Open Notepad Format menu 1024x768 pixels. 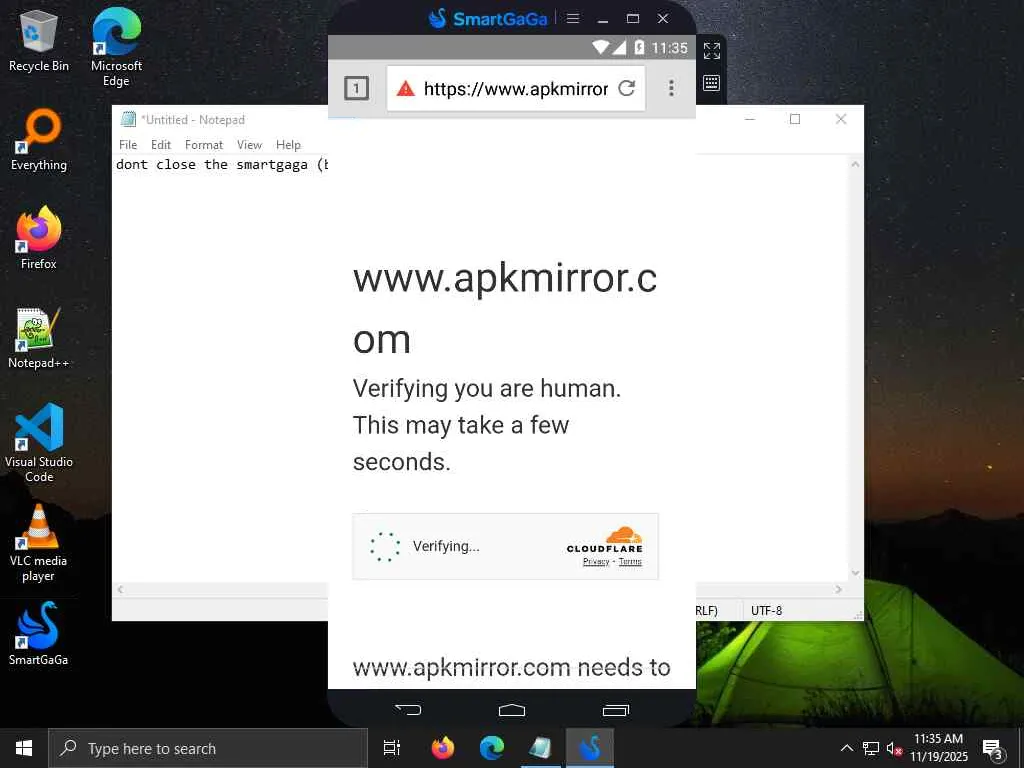pos(204,145)
